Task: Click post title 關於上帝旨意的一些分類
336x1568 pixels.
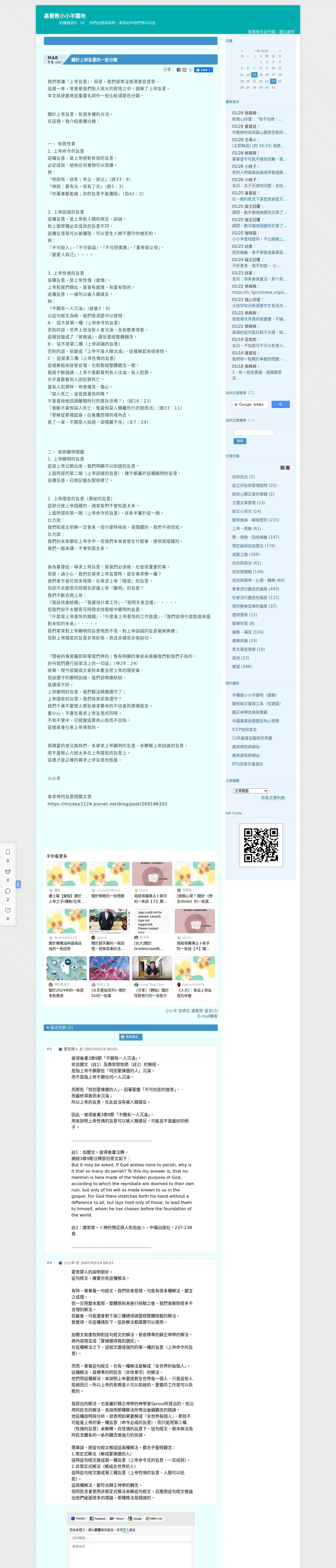Action: [x=94, y=60]
